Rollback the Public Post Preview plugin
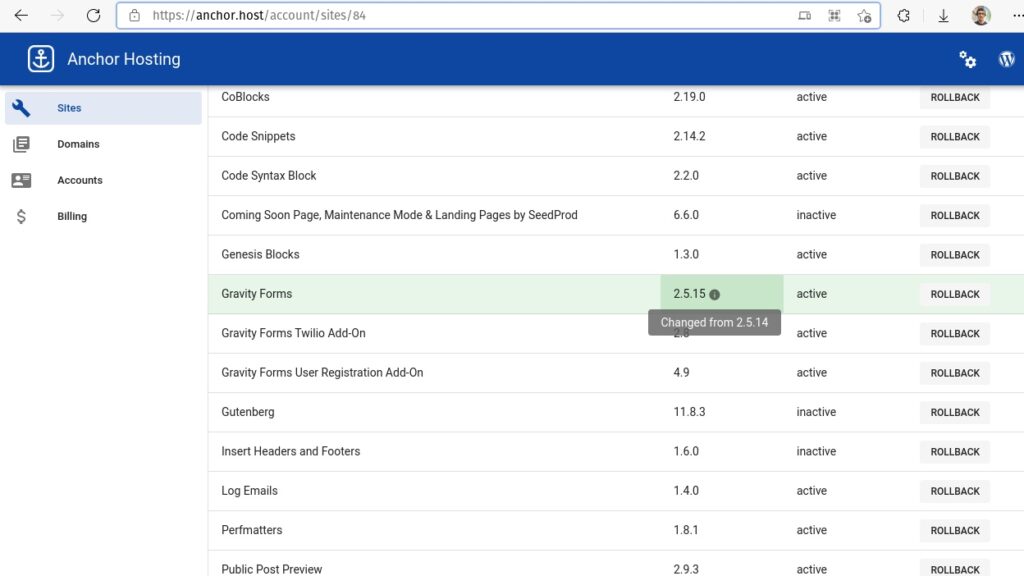This screenshot has height=576, width=1024. point(955,569)
